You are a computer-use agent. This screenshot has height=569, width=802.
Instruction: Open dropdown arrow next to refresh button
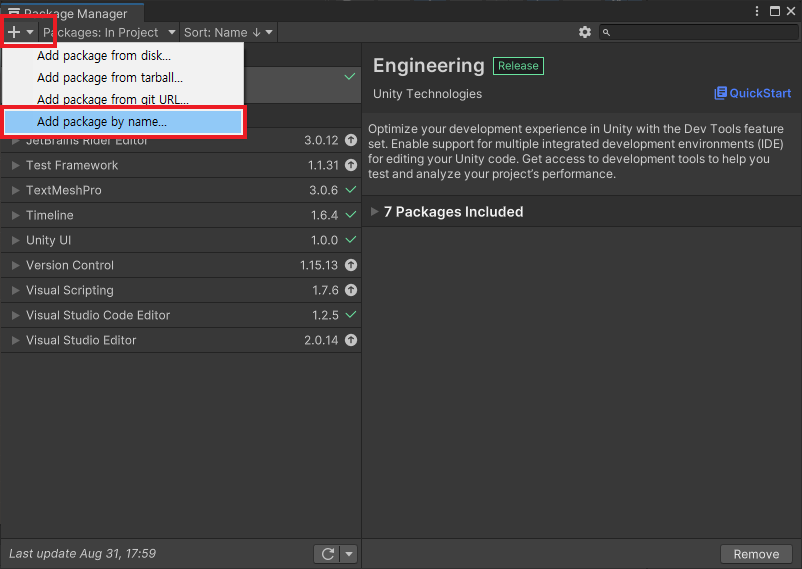tap(349, 554)
